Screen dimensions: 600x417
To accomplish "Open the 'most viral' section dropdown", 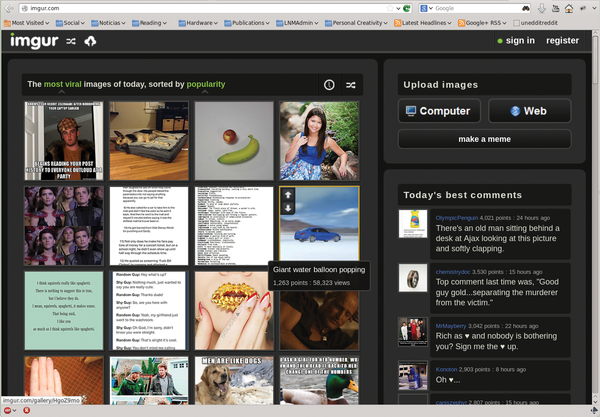I will (x=62, y=85).
